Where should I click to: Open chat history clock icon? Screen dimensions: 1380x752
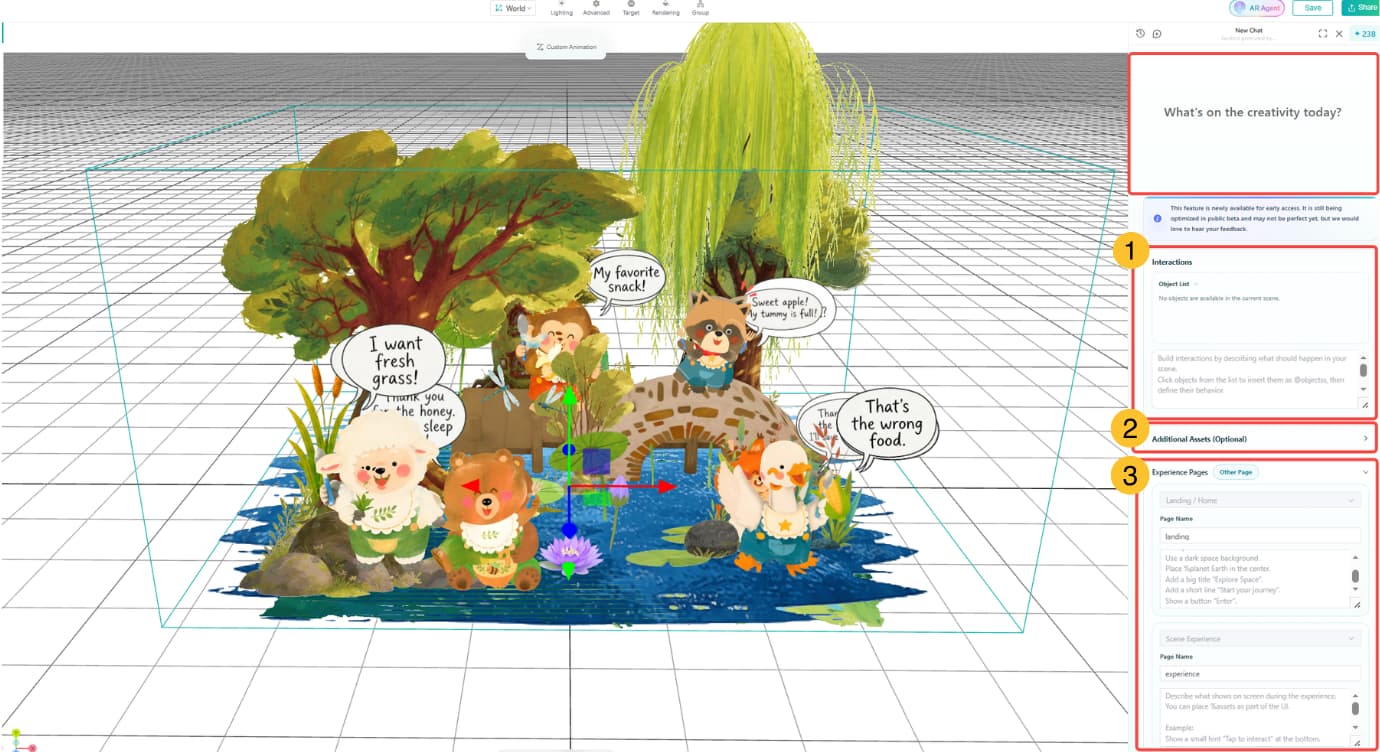point(1140,33)
